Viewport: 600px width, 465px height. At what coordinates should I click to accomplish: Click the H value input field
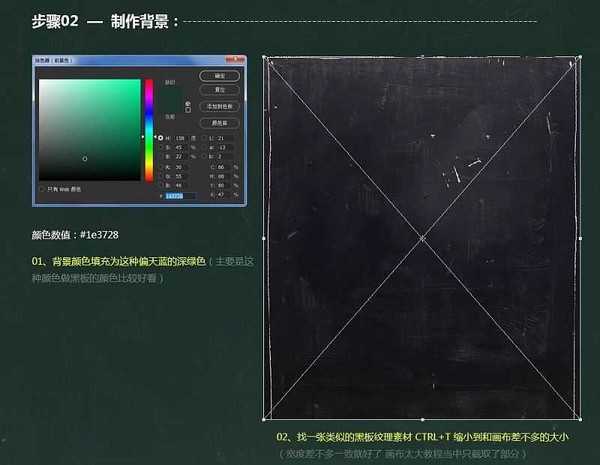(176, 137)
